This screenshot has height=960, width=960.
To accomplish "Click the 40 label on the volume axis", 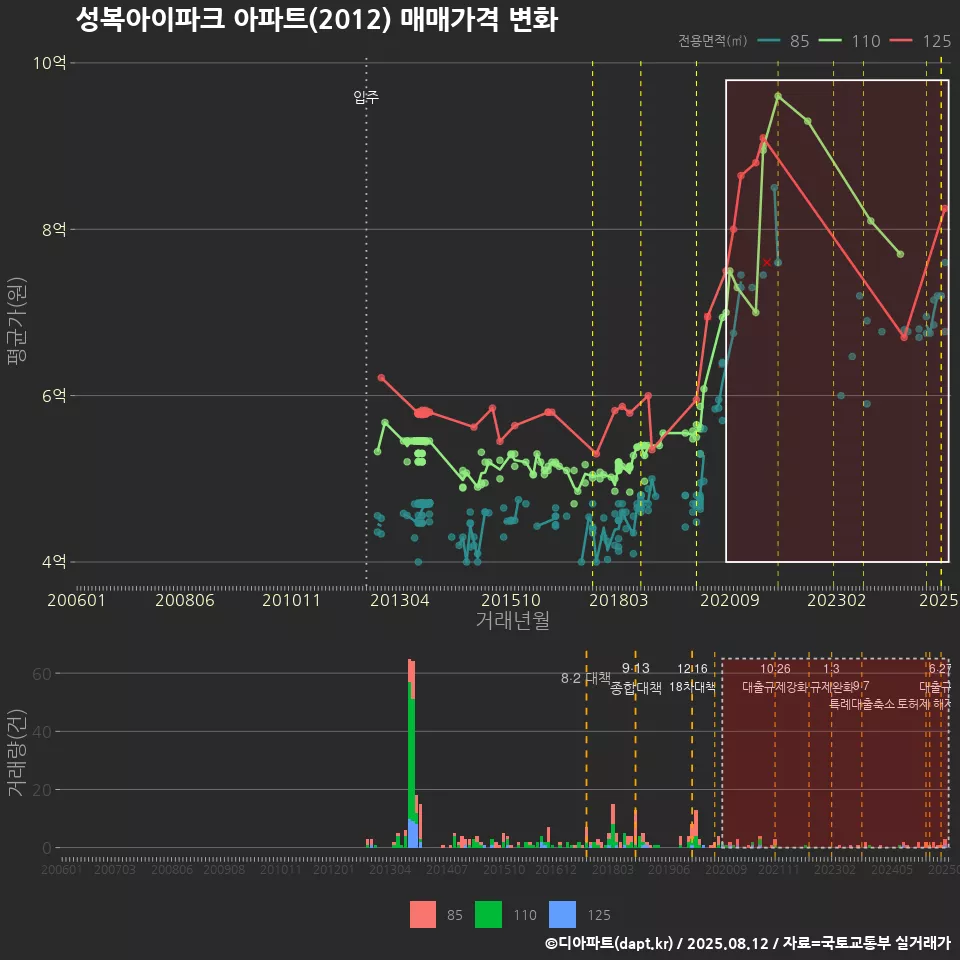I will point(42,732).
